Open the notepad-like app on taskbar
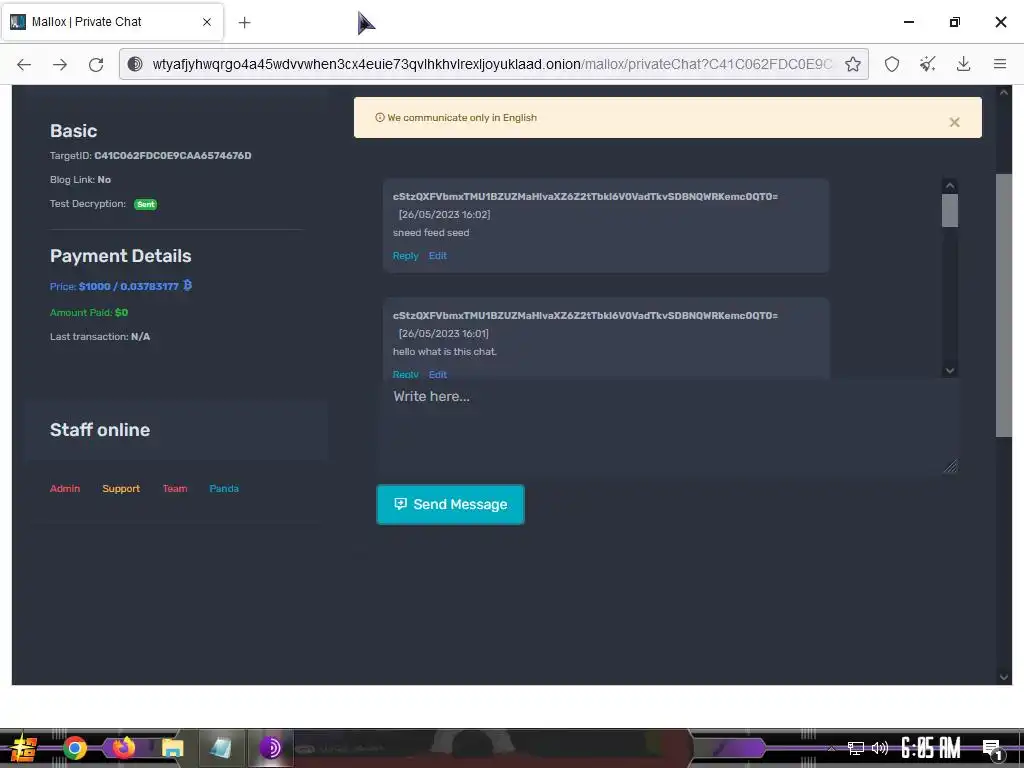1024x768 pixels. pos(221,748)
